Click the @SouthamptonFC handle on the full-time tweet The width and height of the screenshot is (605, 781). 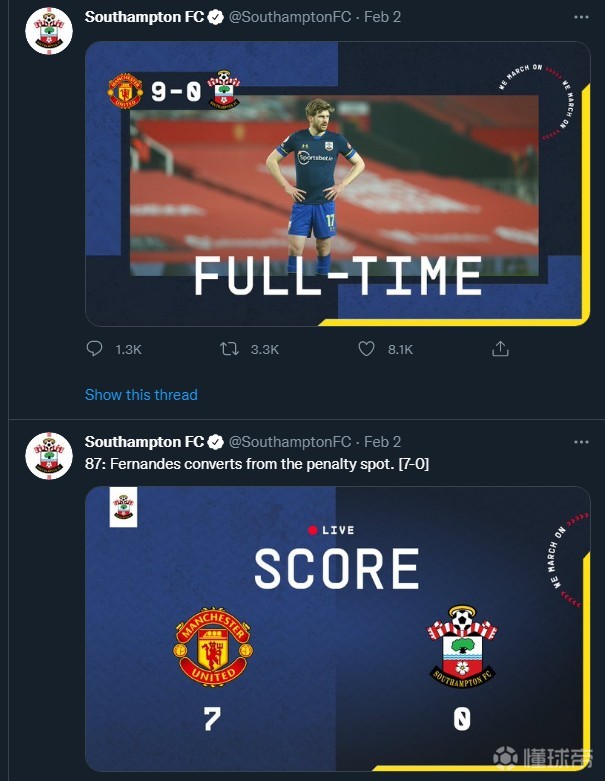click(x=290, y=18)
